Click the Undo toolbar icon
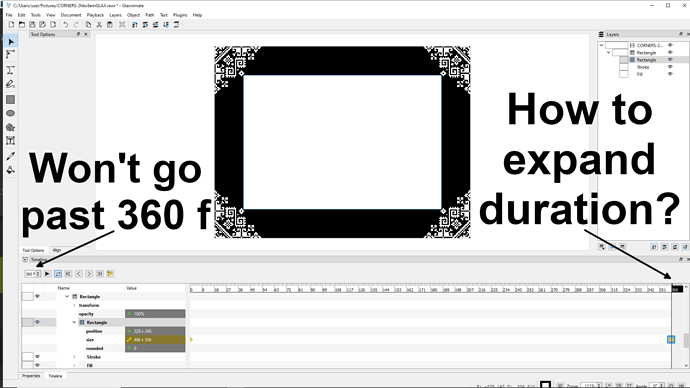The height and width of the screenshot is (388, 690). (66, 25)
